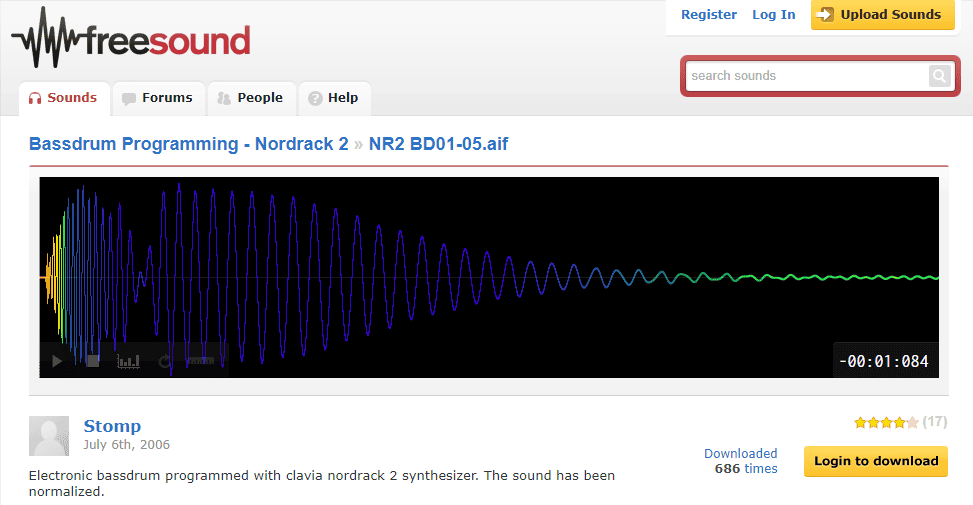
Task: Toggle loop playback in the player
Action: click(x=164, y=361)
